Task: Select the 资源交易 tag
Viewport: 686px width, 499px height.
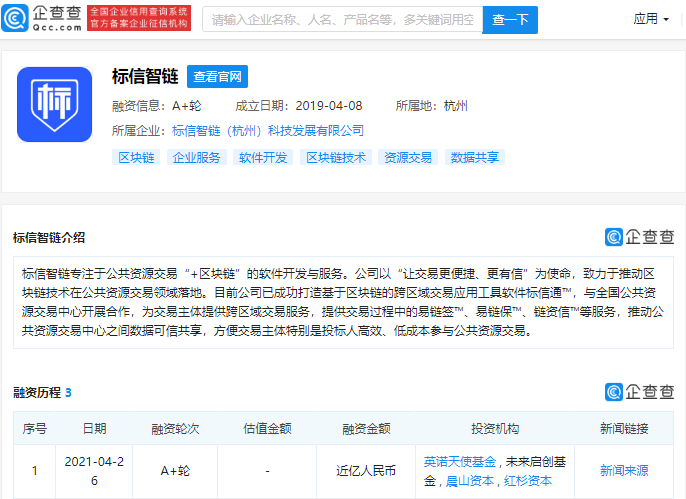Action: coord(408,157)
